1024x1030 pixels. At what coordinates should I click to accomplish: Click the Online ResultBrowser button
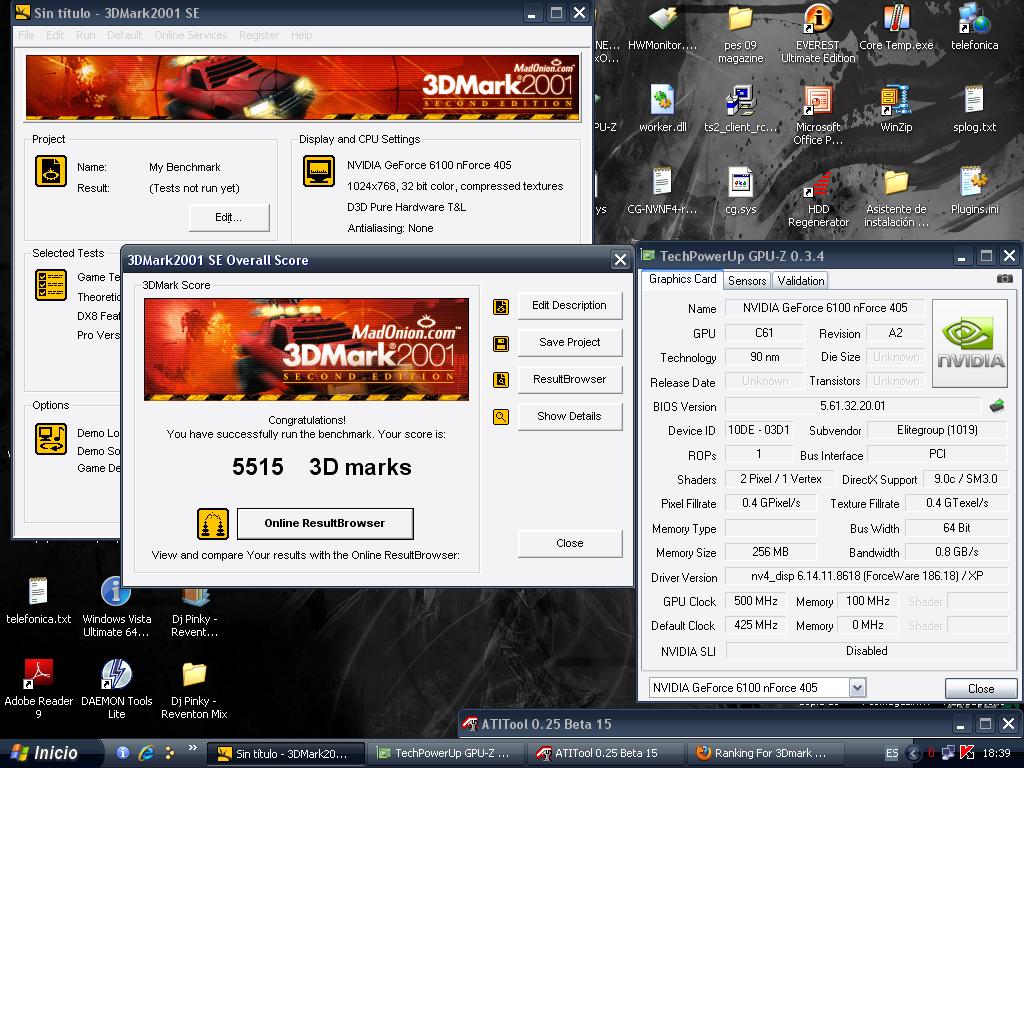click(324, 524)
